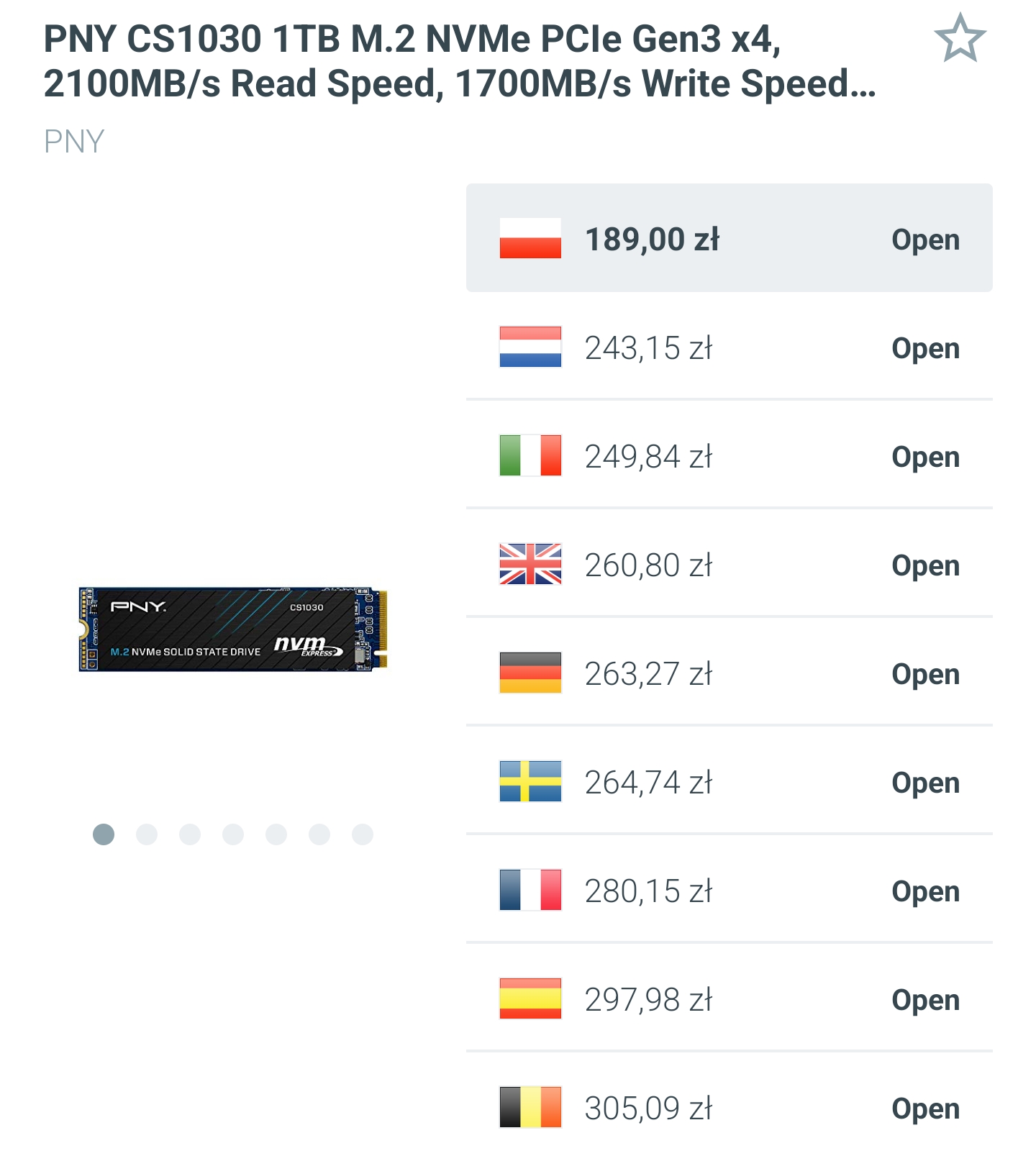Click the Netherlands flag icon
The height and width of the screenshot is (1156, 1036).
click(530, 347)
